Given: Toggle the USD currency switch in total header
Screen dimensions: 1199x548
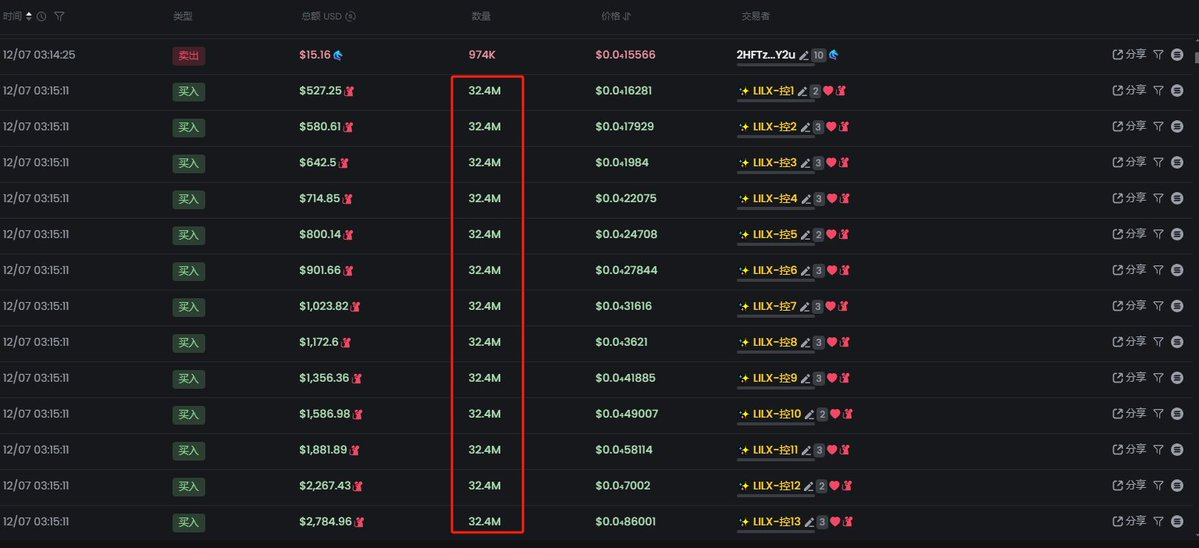Looking at the screenshot, I should pos(351,16).
